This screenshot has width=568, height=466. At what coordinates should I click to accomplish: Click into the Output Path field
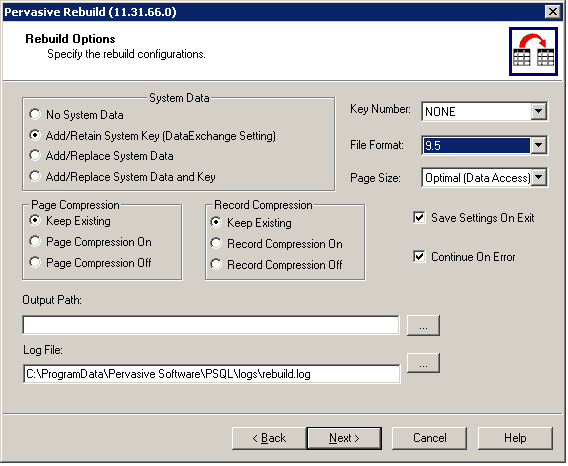tap(211, 325)
